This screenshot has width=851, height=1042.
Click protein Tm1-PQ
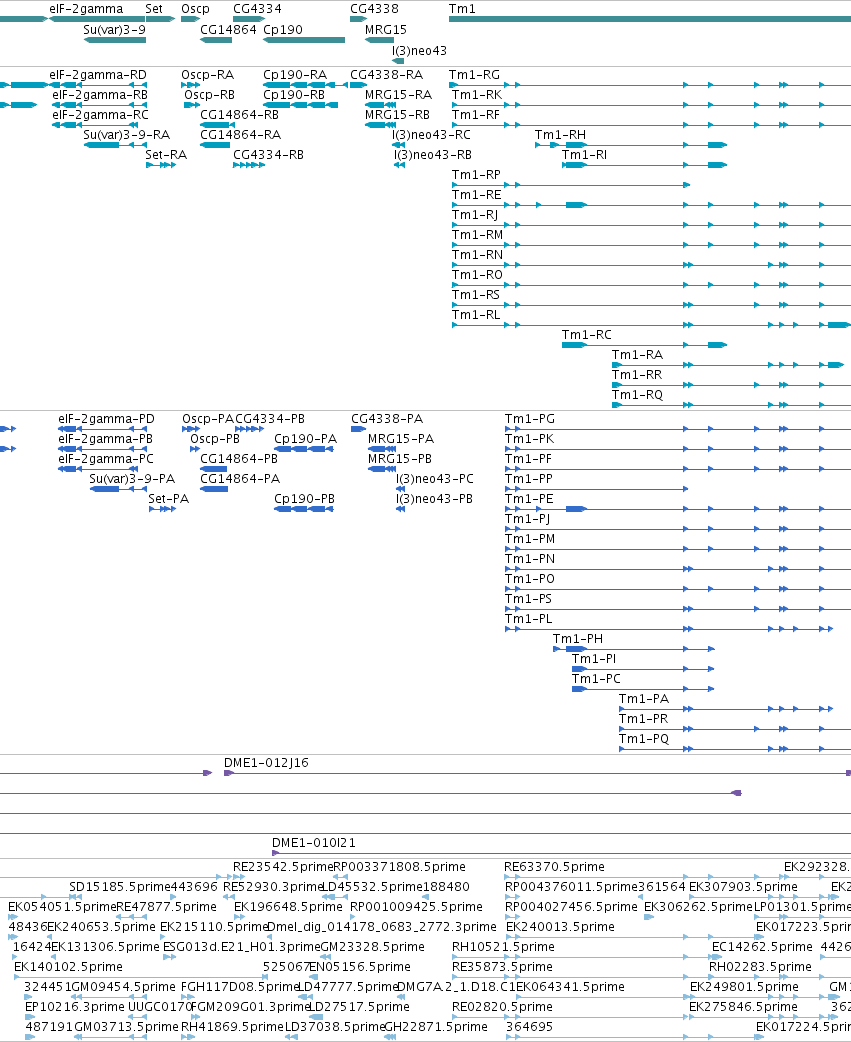click(x=644, y=738)
